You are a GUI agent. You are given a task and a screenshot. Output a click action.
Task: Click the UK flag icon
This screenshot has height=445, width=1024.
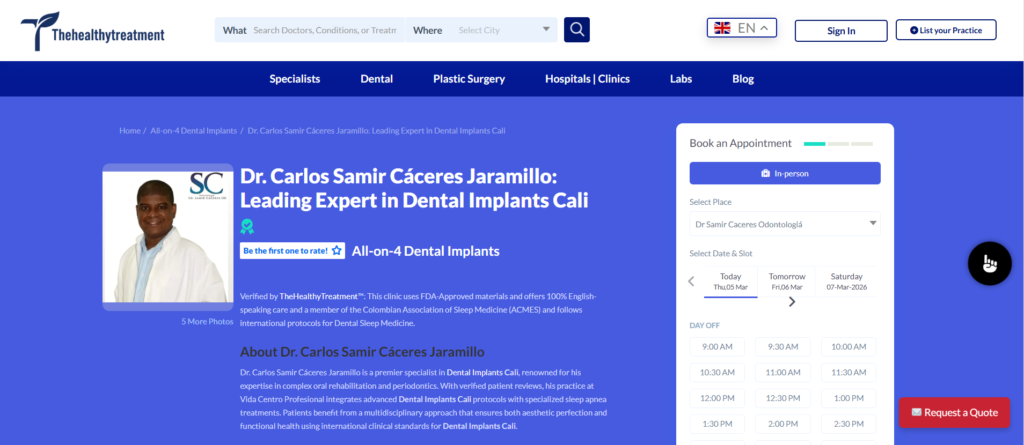pyautogui.click(x=722, y=27)
